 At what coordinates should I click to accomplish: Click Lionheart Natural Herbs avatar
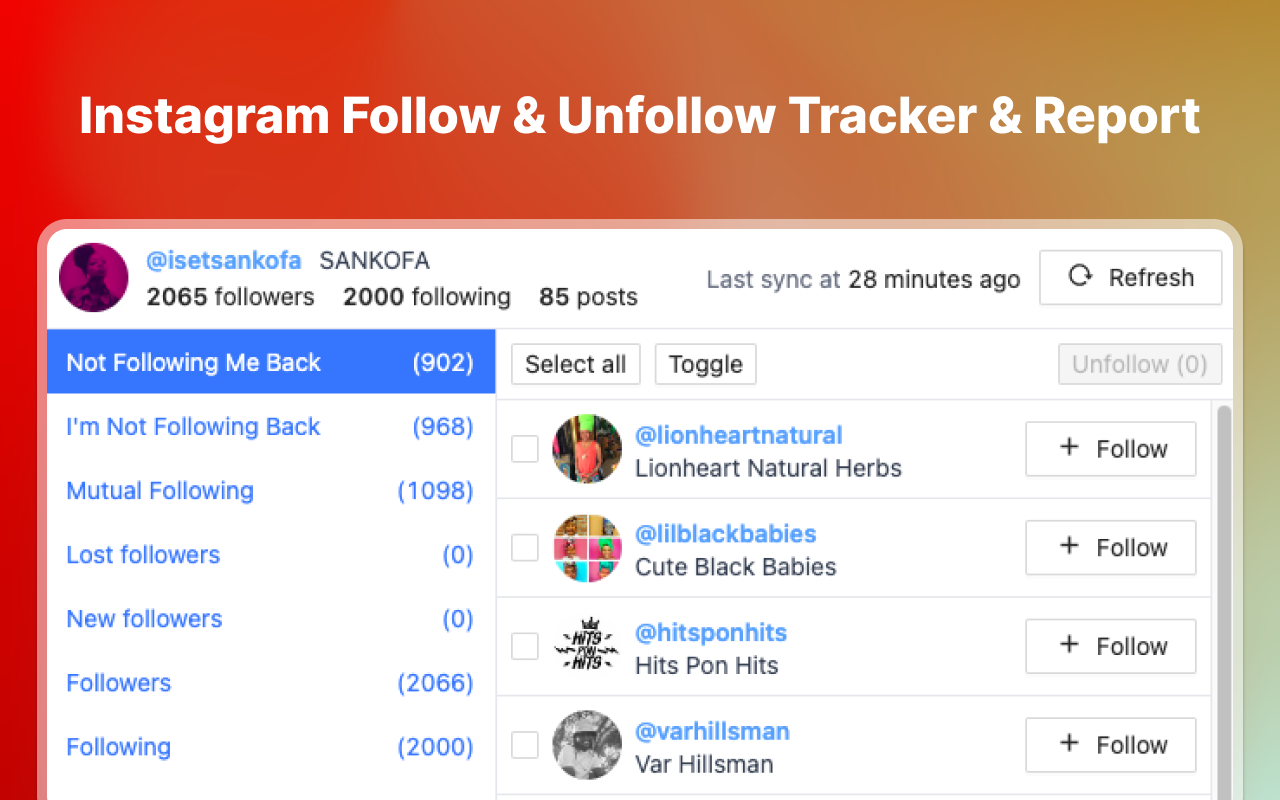point(587,449)
